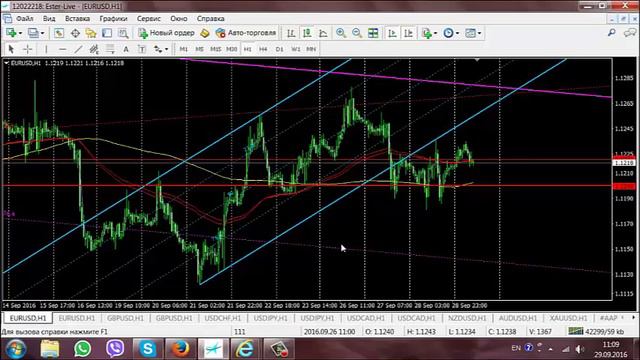
Task: Draw a horizontal line
Action: [x=62, y=49]
